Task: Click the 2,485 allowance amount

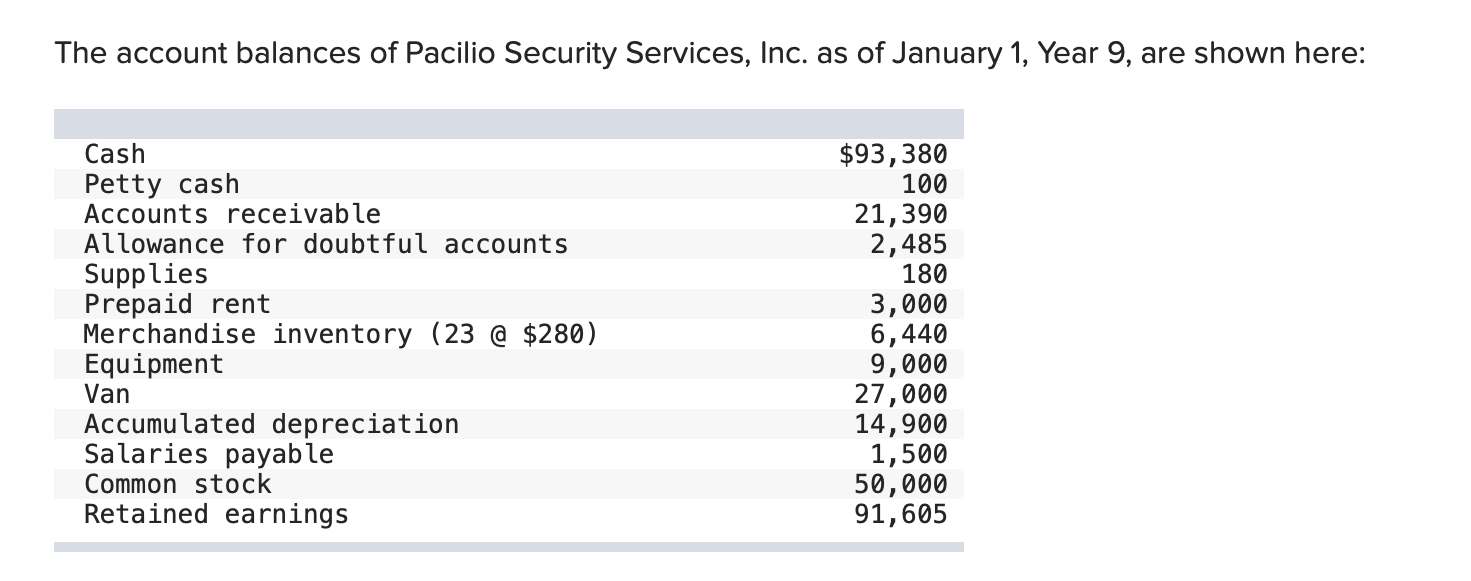Action: [x=908, y=244]
